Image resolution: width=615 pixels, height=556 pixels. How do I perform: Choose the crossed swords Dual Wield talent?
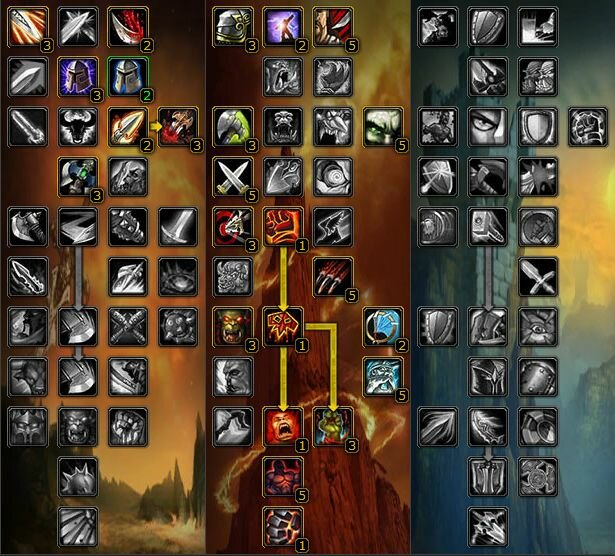233,177
